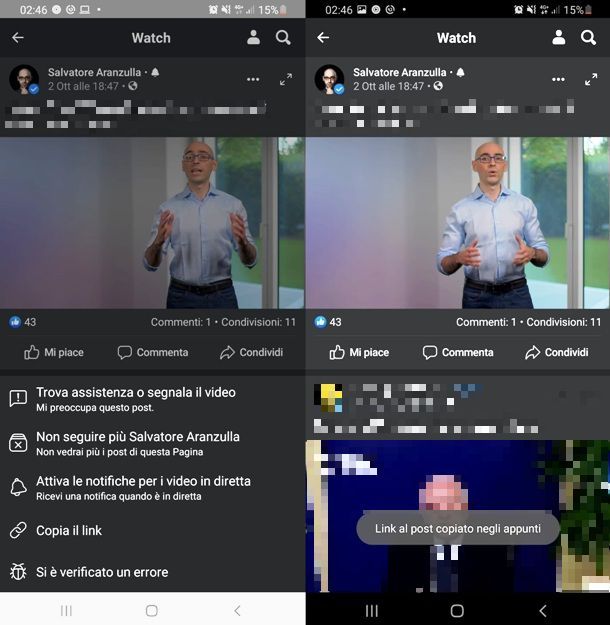
Task: Go back using right screenshot's back arrow
Action: tap(323, 38)
